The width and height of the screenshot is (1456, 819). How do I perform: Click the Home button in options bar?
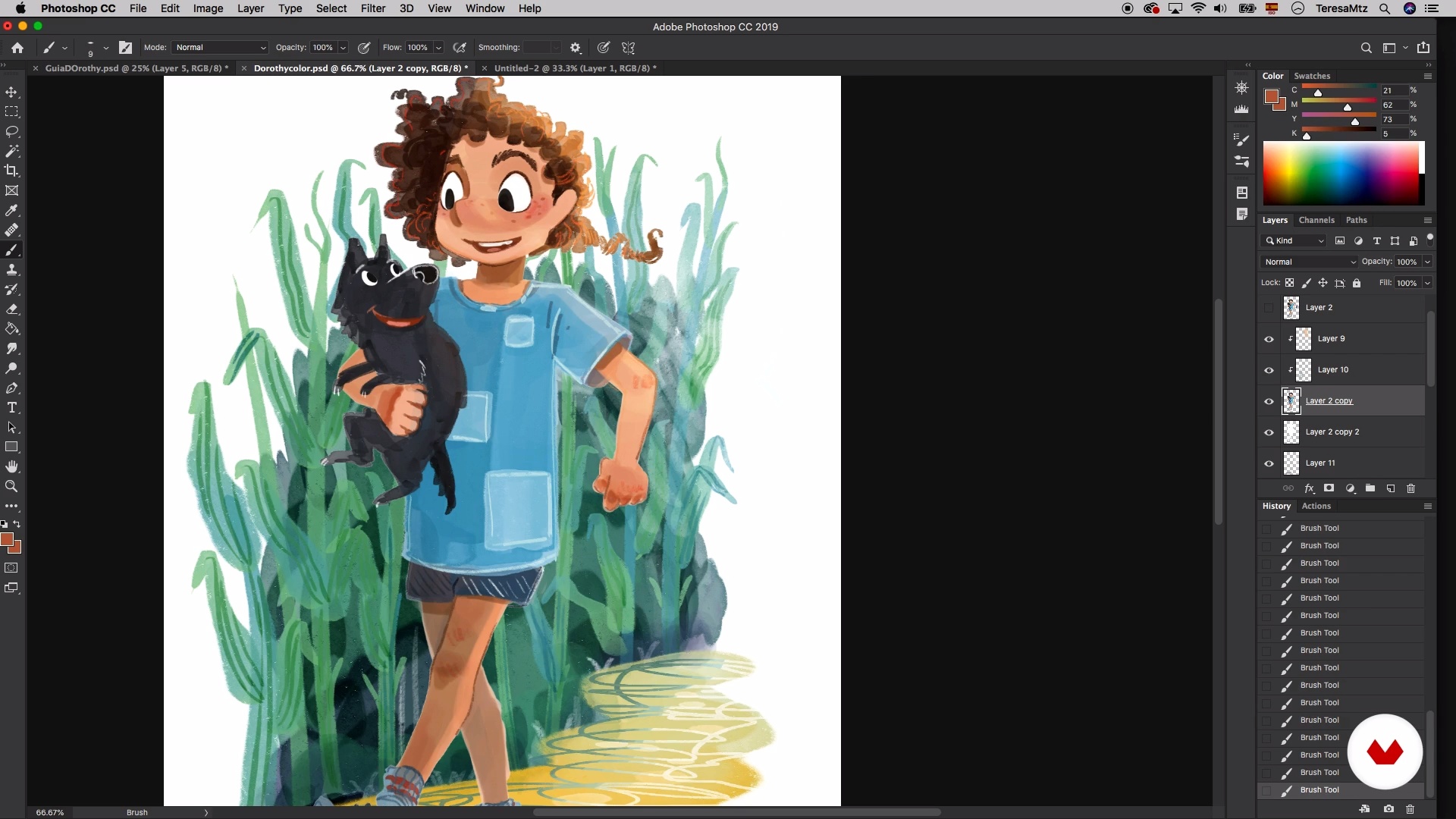17,47
